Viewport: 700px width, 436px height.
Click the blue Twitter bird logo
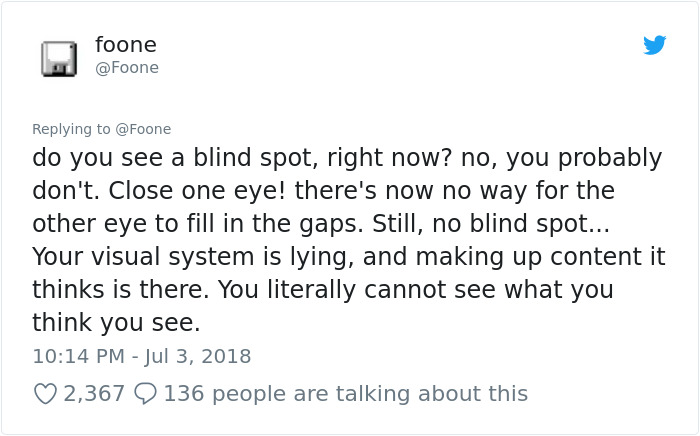(x=654, y=45)
